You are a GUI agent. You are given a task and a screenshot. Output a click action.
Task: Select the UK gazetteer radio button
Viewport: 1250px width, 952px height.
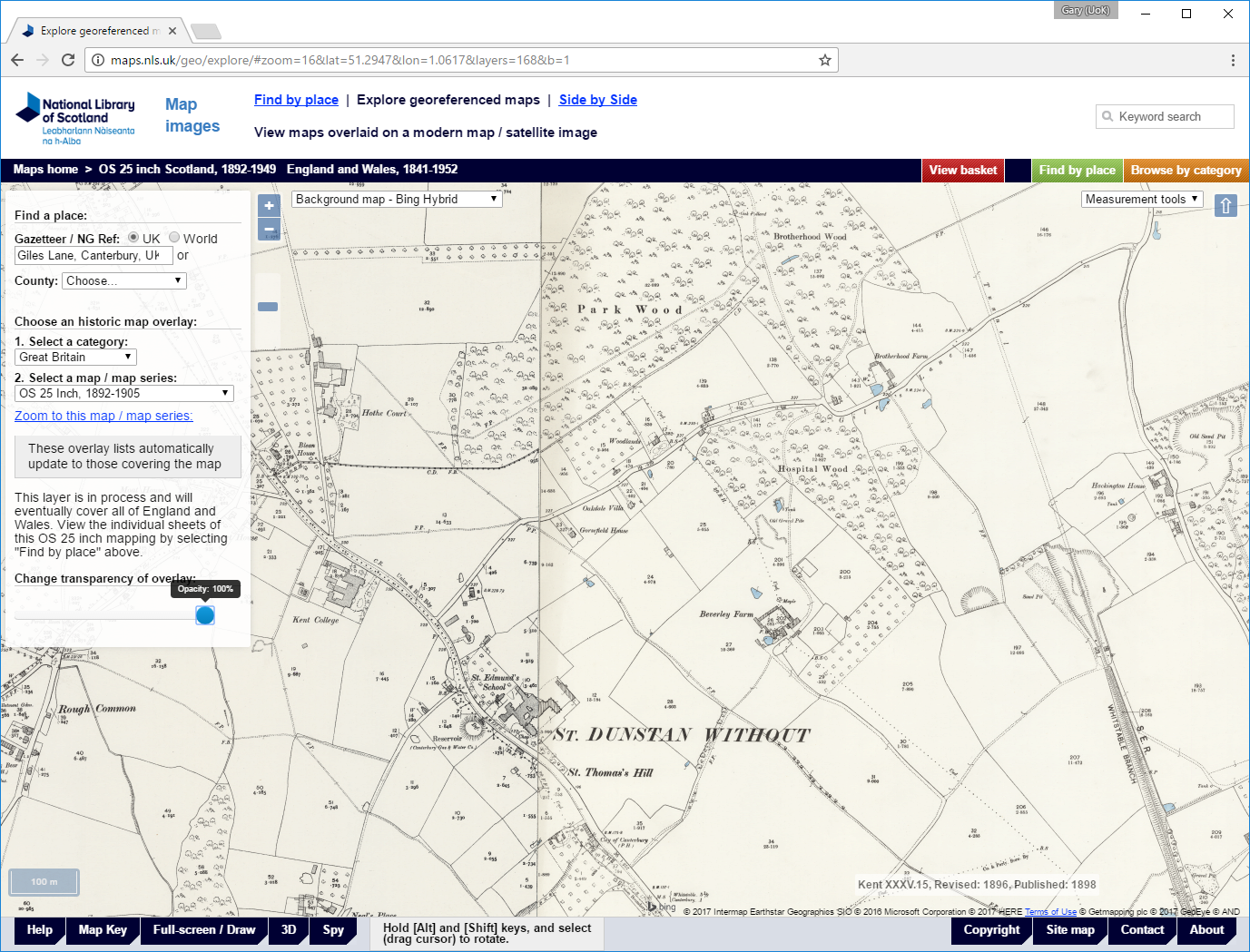click(x=133, y=238)
